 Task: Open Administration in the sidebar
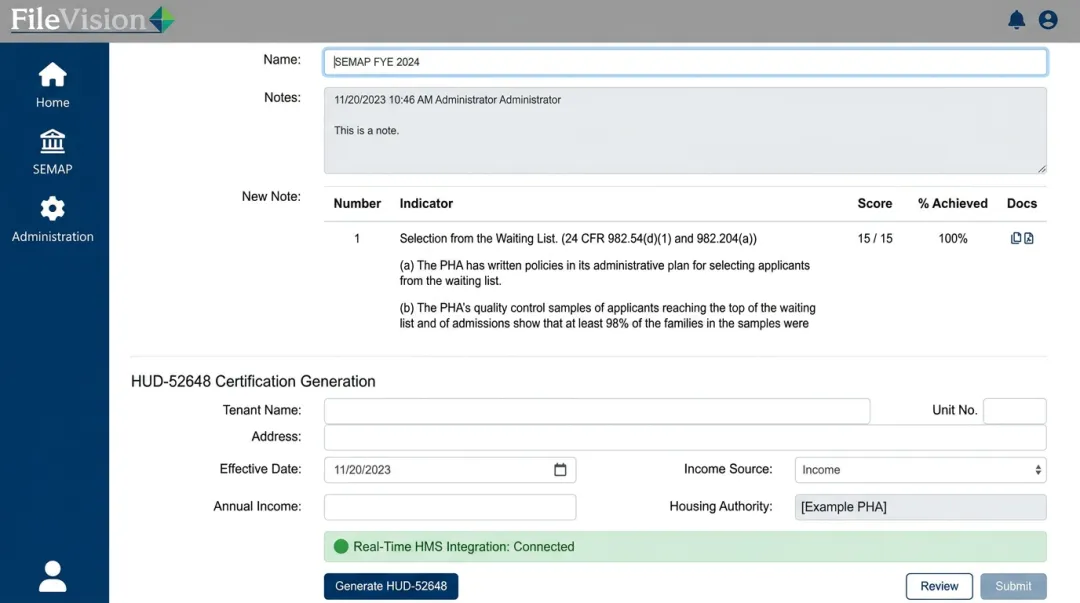[x=52, y=219]
